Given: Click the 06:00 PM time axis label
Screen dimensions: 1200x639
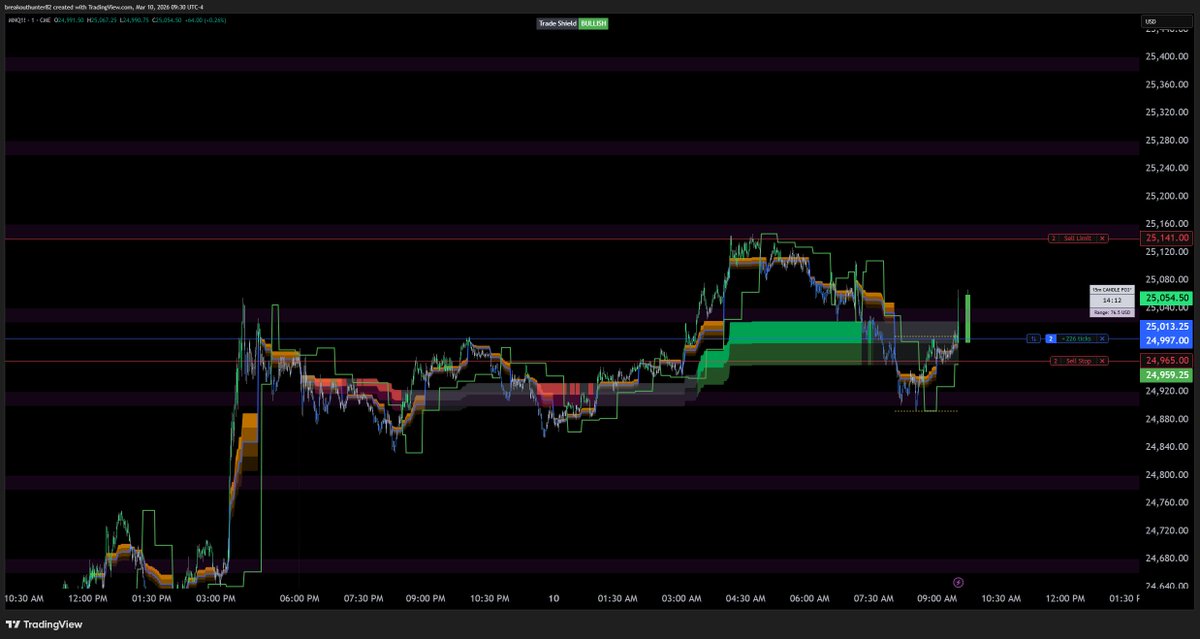Looking at the screenshot, I should pyautogui.click(x=298, y=598).
